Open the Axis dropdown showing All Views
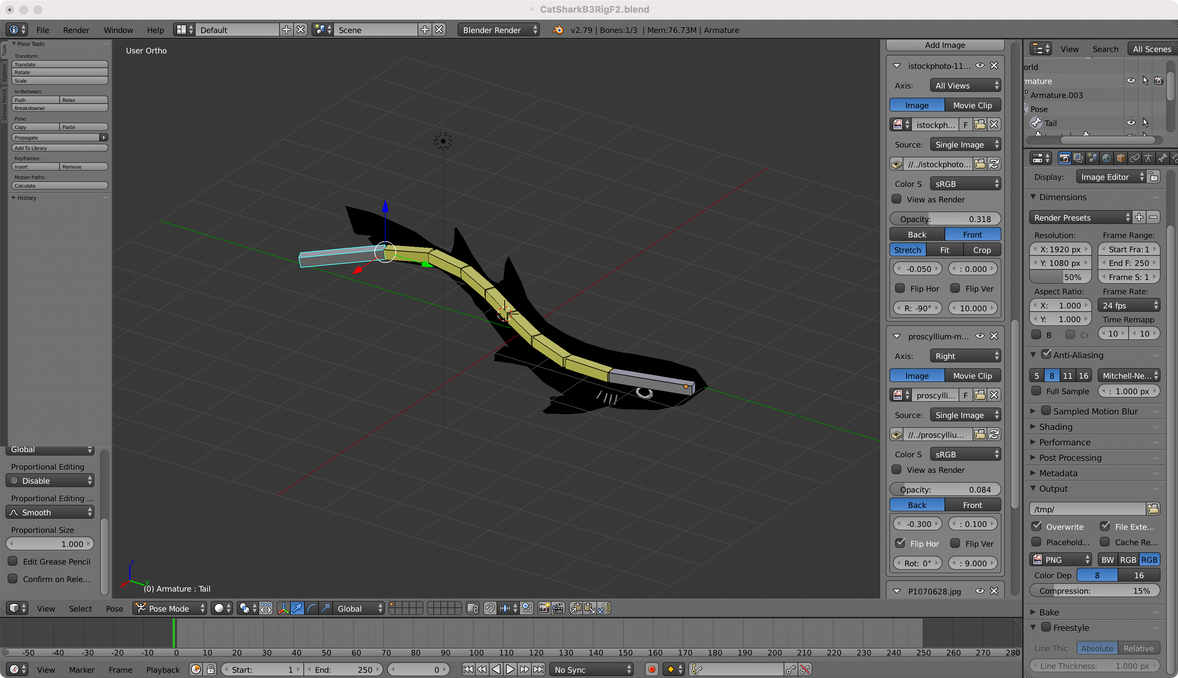Image resolution: width=1178 pixels, height=678 pixels. (x=963, y=85)
